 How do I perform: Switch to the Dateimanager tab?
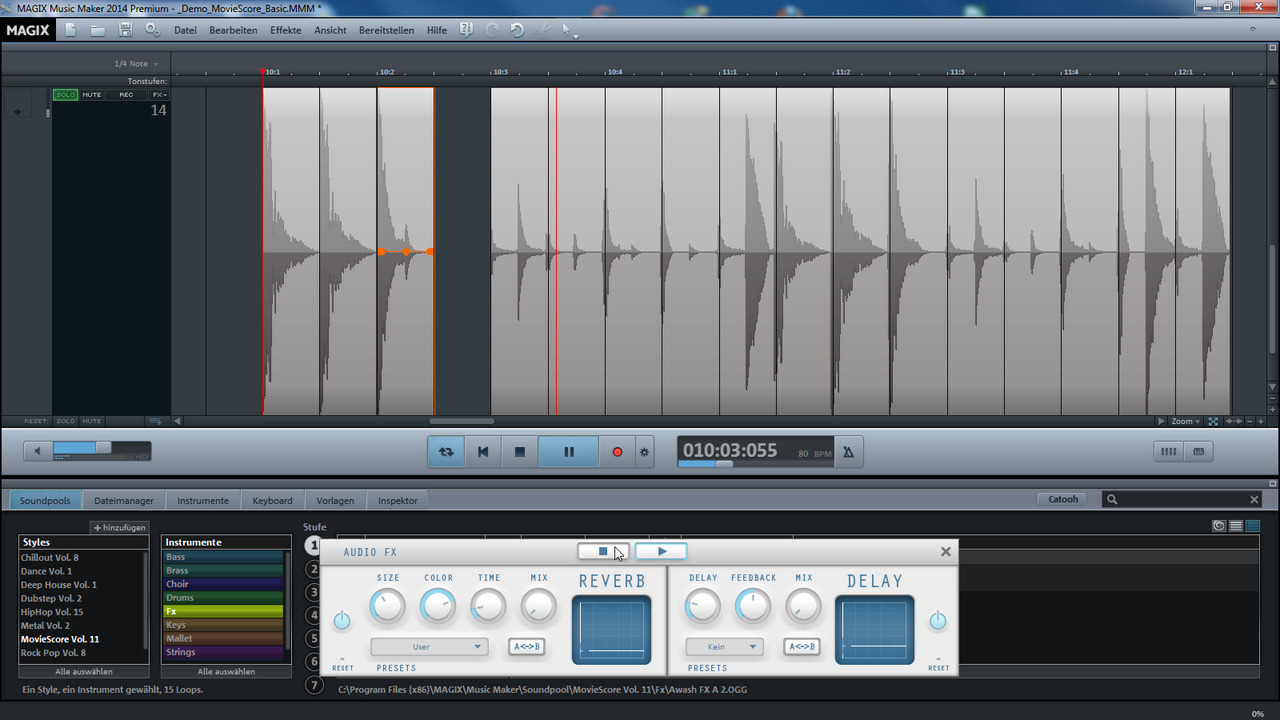click(x=124, y=500)
